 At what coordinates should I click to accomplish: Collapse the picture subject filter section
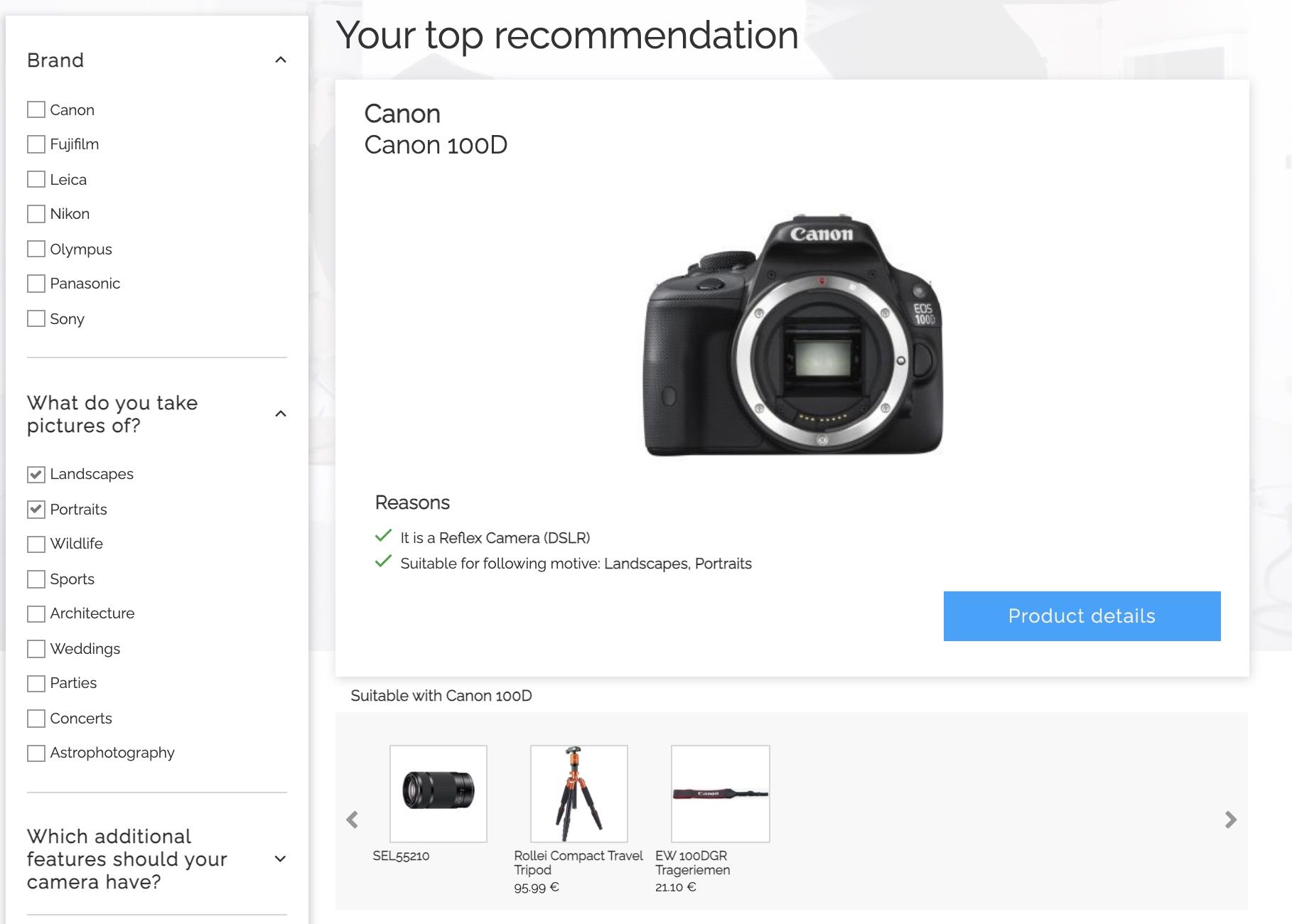coord(281,414)
